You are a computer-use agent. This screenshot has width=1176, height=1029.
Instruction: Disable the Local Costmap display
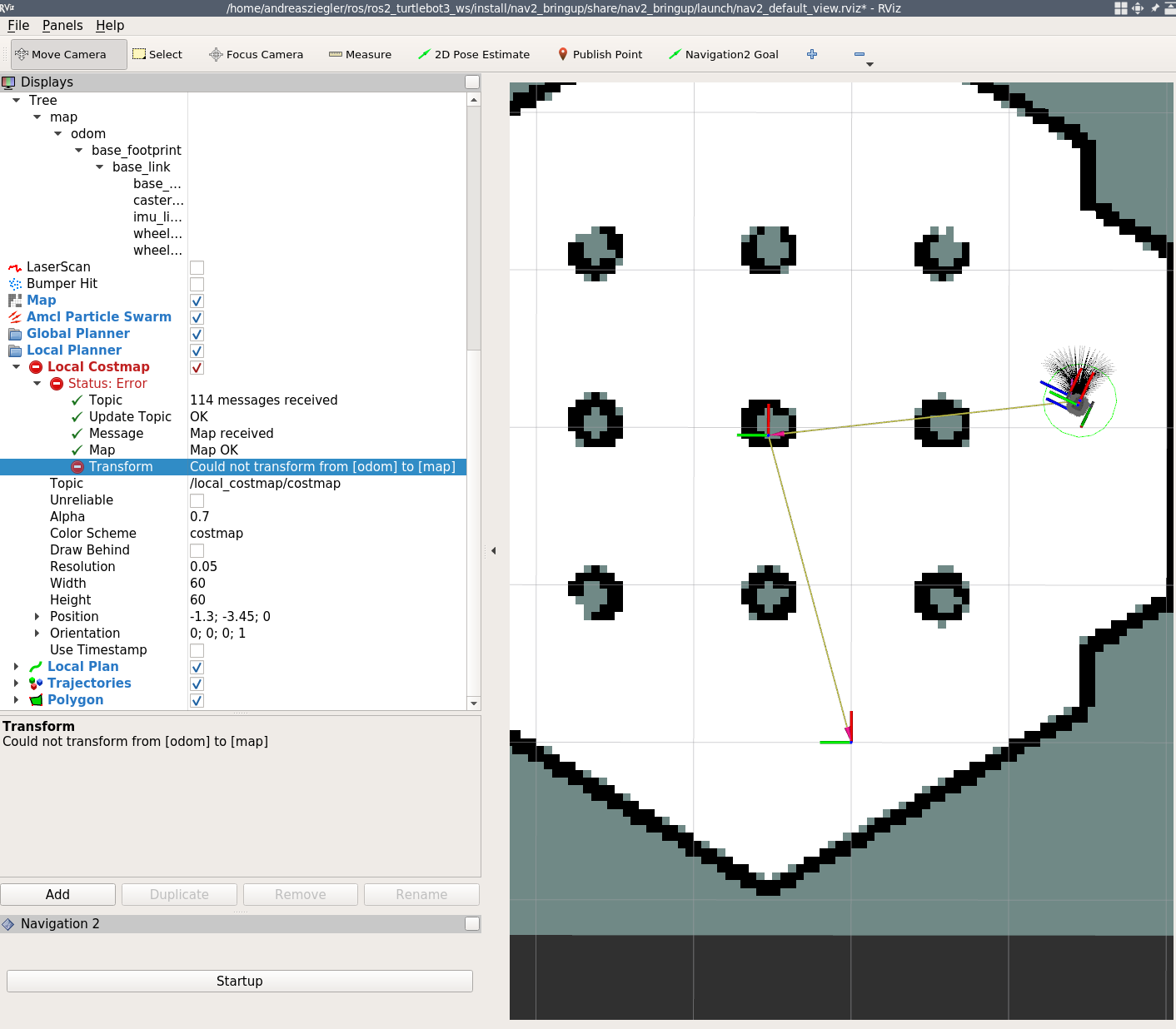(x=197, y=367)
